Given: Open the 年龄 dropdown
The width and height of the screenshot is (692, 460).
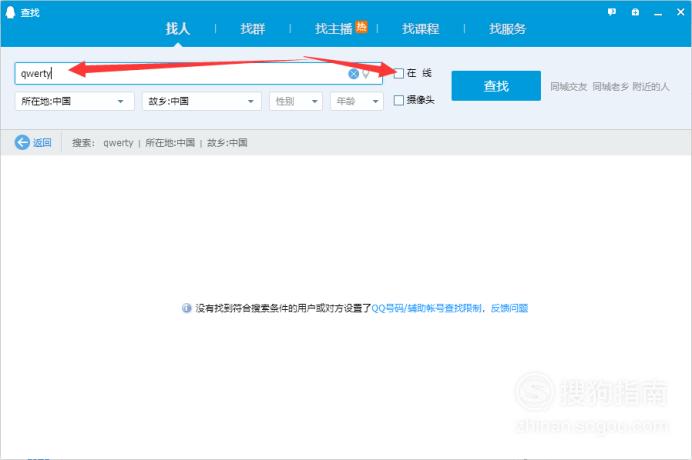Looking at the screenshot, I should 357,101.
